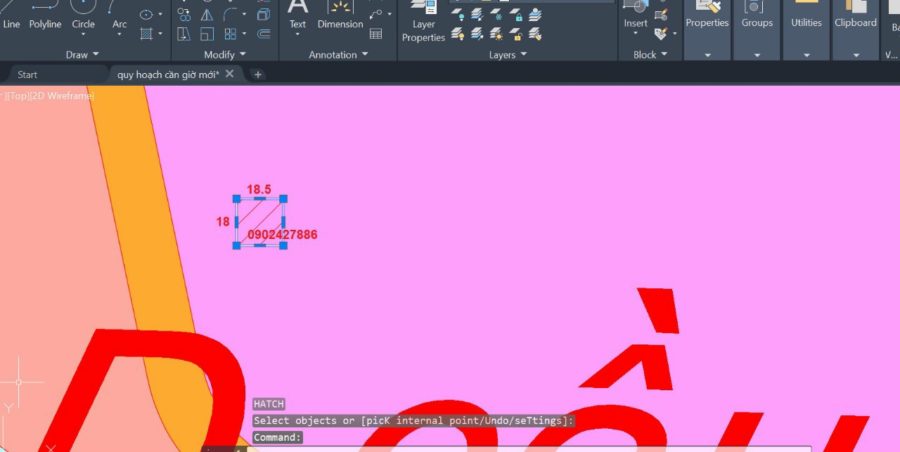The height and width of the screenshot is (452, 900).
Task: Open the Circle tool dropdown arrow
Action: pyautogui.click(x=83, y=34)
